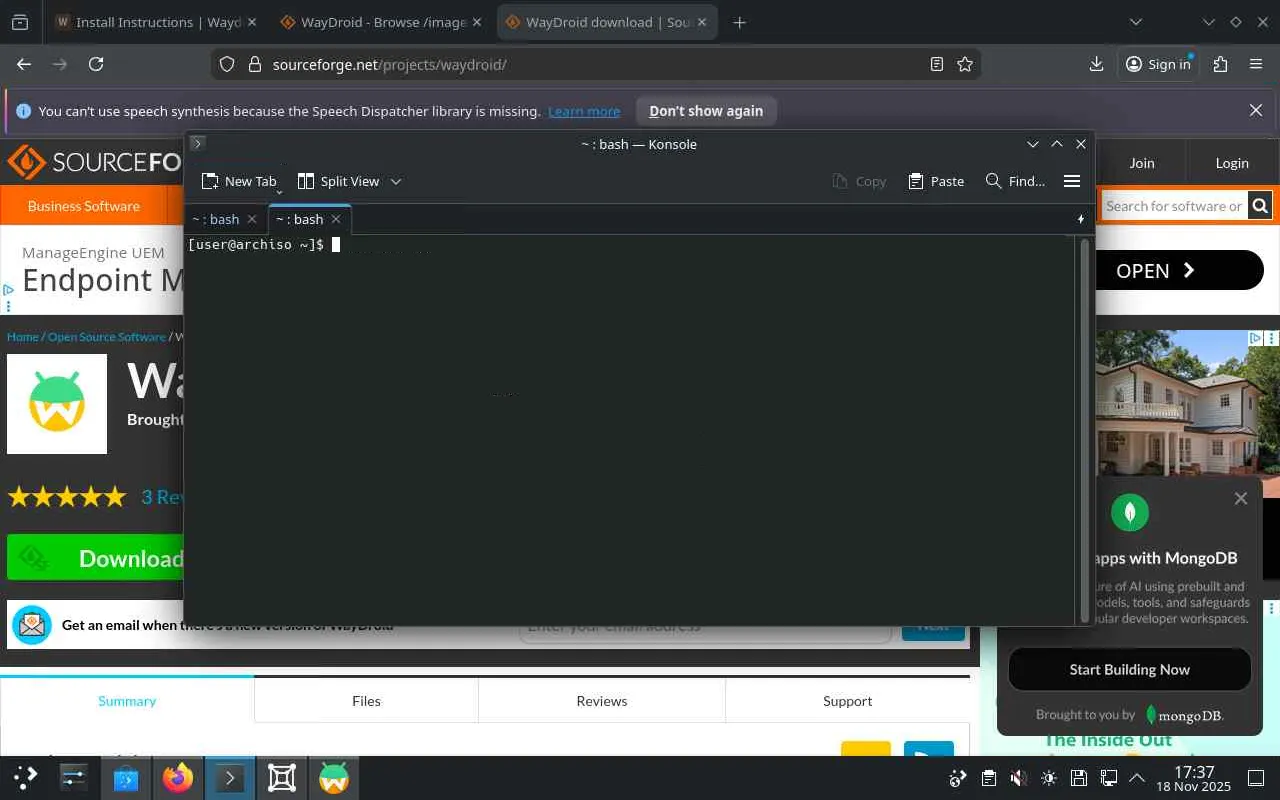
Task: Click the SourceForge search software field
Action: pyautogui.click(x=1173, y=206)
